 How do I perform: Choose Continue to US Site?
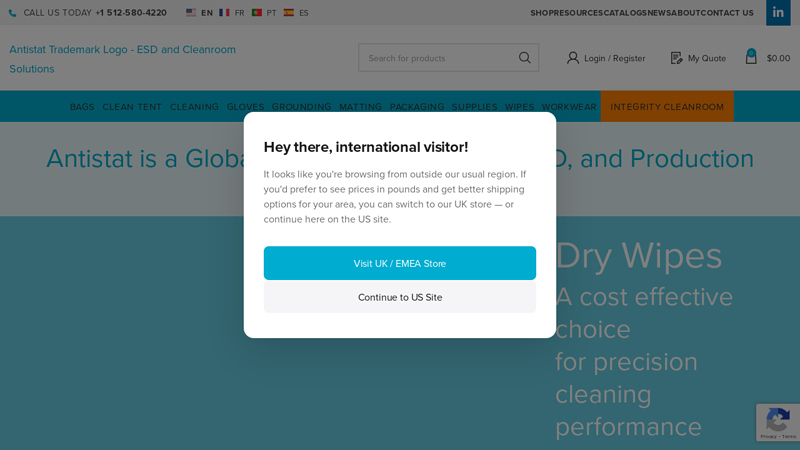pyautogui.click(x=400, y=297)
